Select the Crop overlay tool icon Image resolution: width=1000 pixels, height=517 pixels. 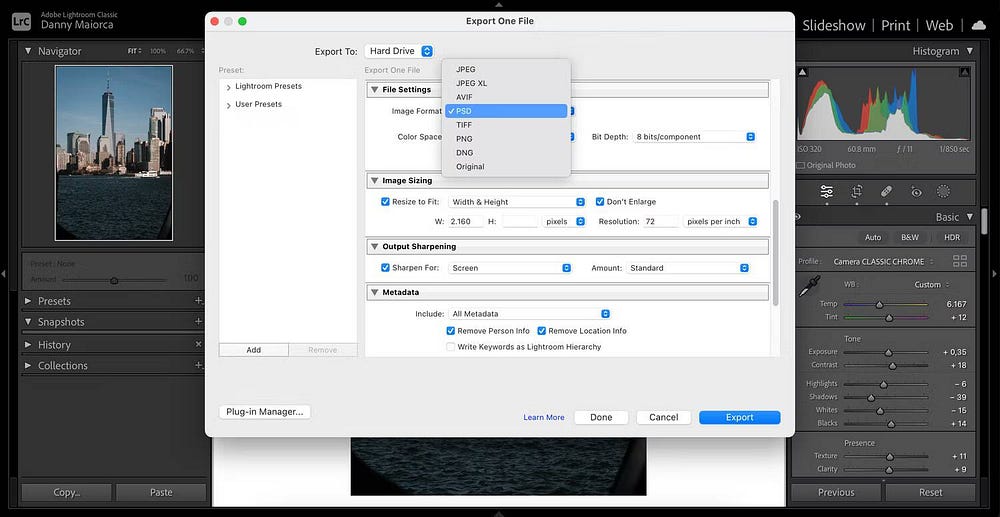[x=856, y=191]
